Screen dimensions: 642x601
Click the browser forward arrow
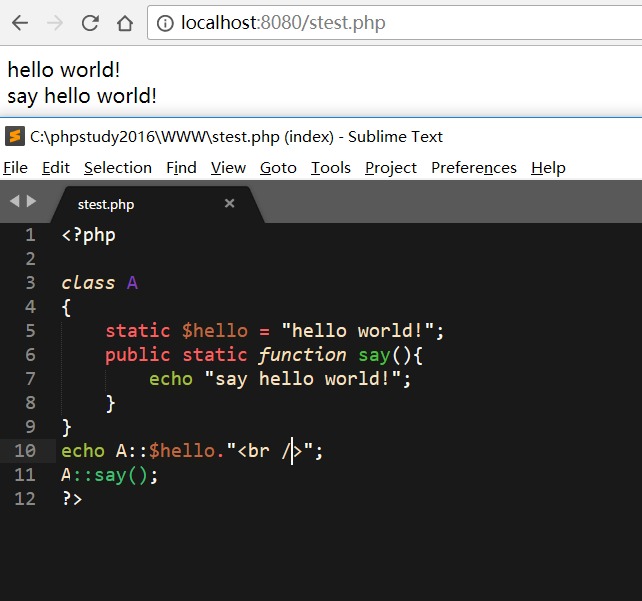tap(55, 22)
